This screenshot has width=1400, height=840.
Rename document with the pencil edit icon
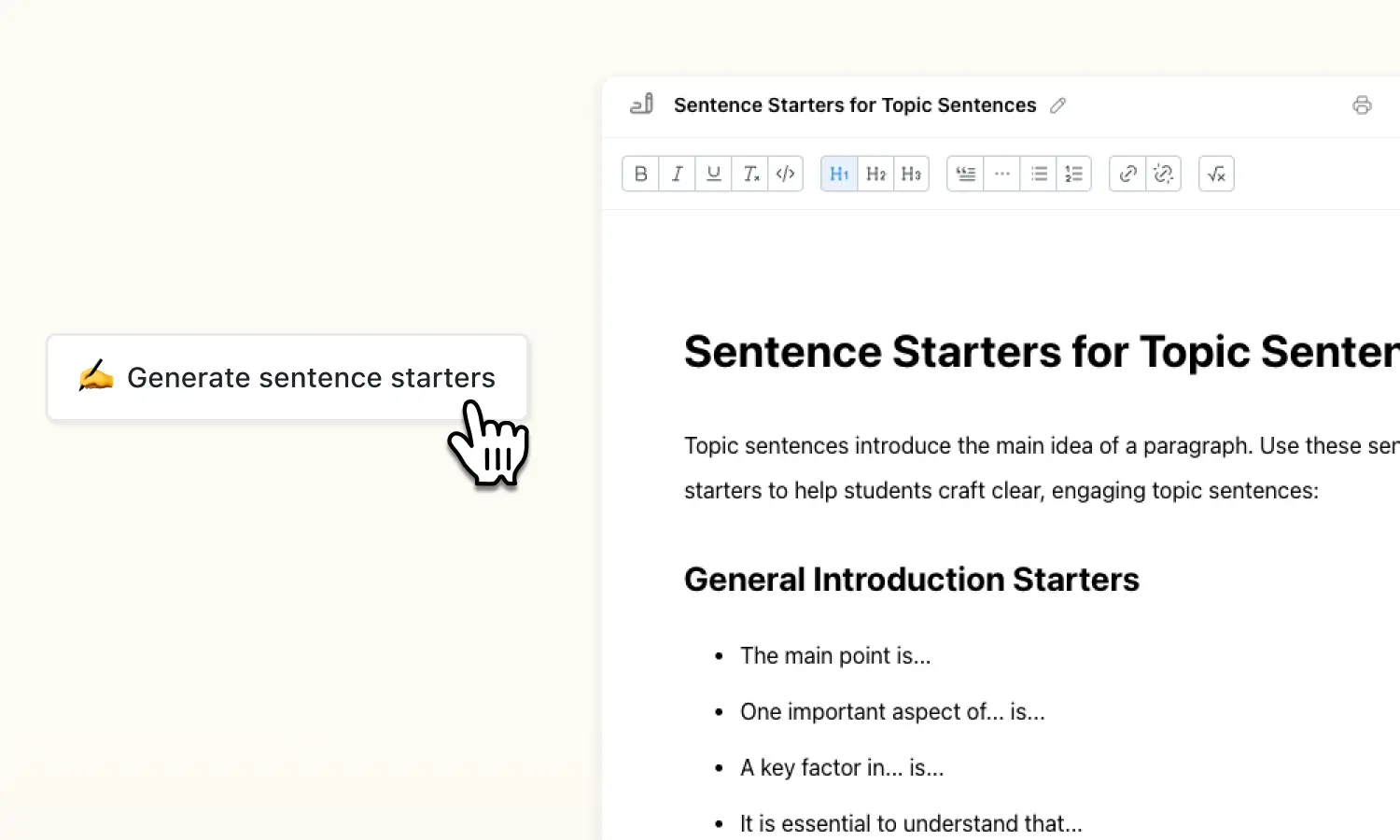pos(1058,105)
